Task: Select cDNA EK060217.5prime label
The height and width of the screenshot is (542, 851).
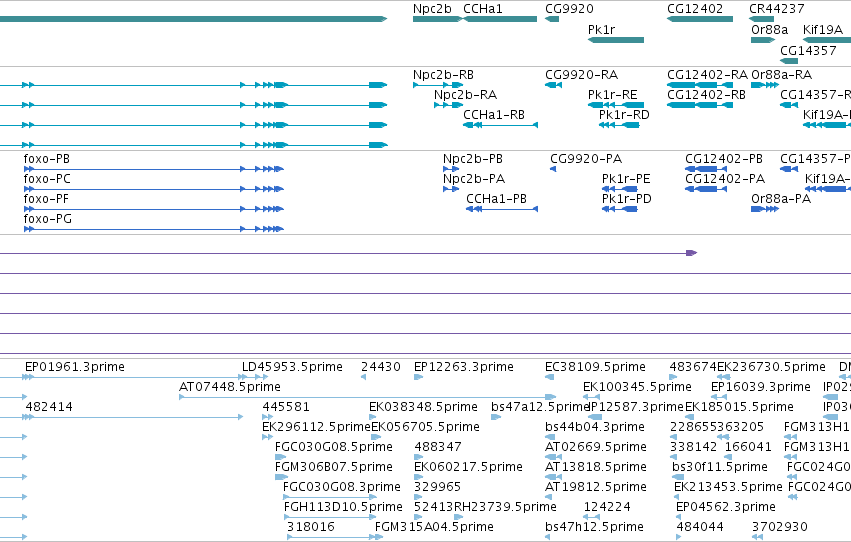Action: pyautogui.click(x=468, y=468)
